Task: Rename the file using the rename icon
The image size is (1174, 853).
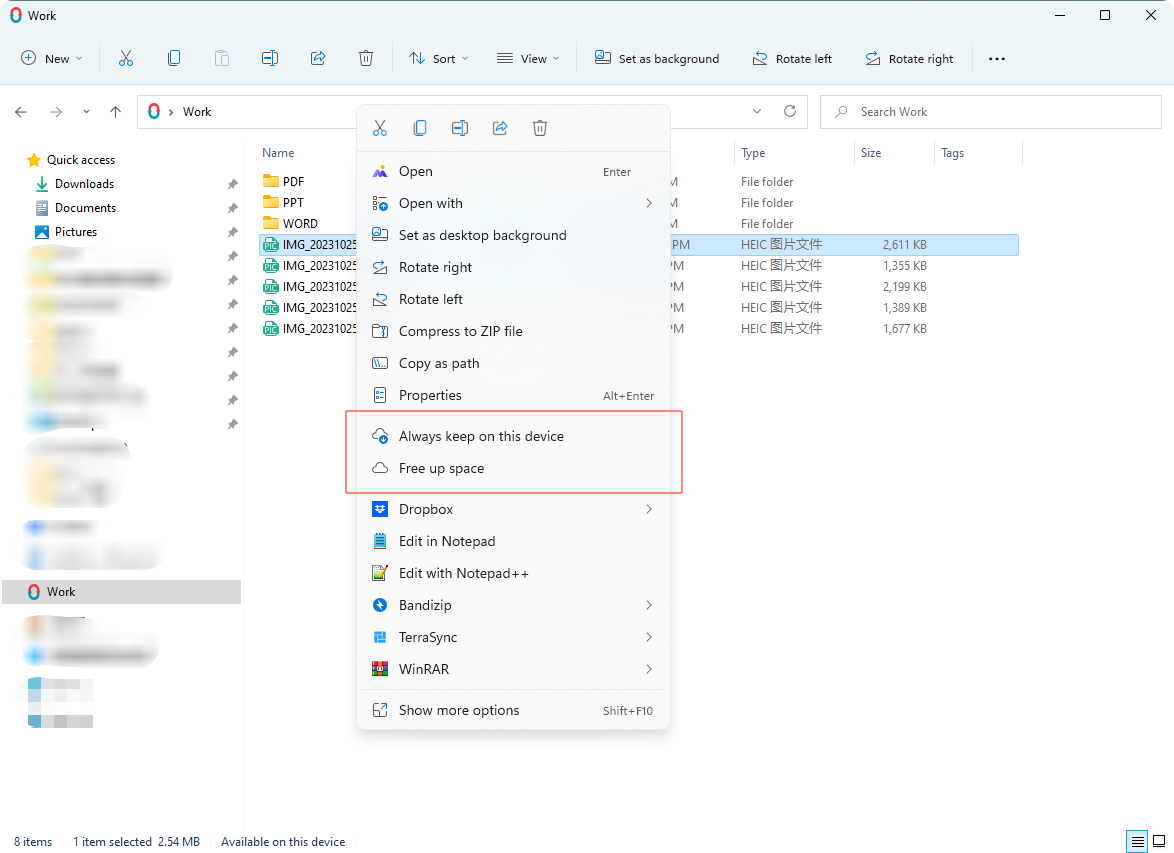Action: tap(460, 128)
